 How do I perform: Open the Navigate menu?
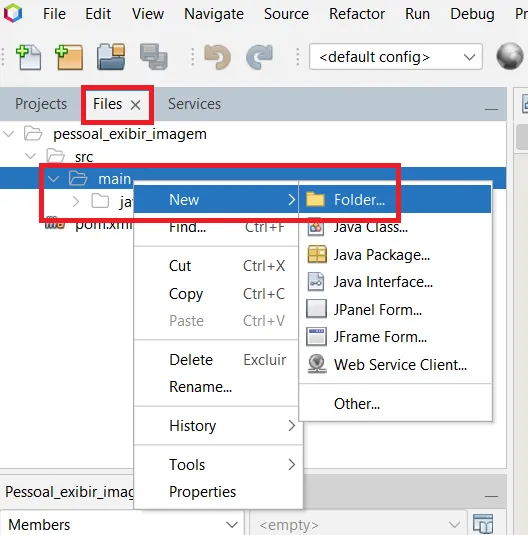214,14
